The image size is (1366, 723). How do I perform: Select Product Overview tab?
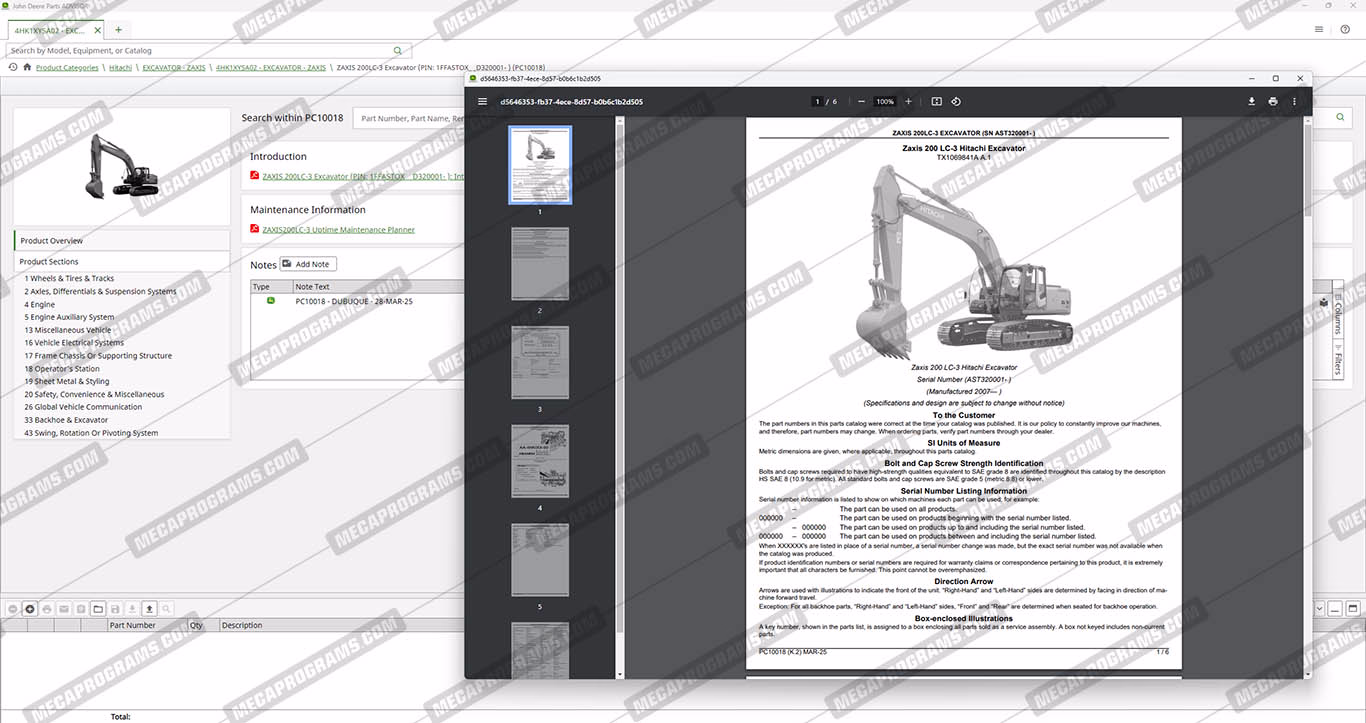pyautogui.click(x=122, y=241)
